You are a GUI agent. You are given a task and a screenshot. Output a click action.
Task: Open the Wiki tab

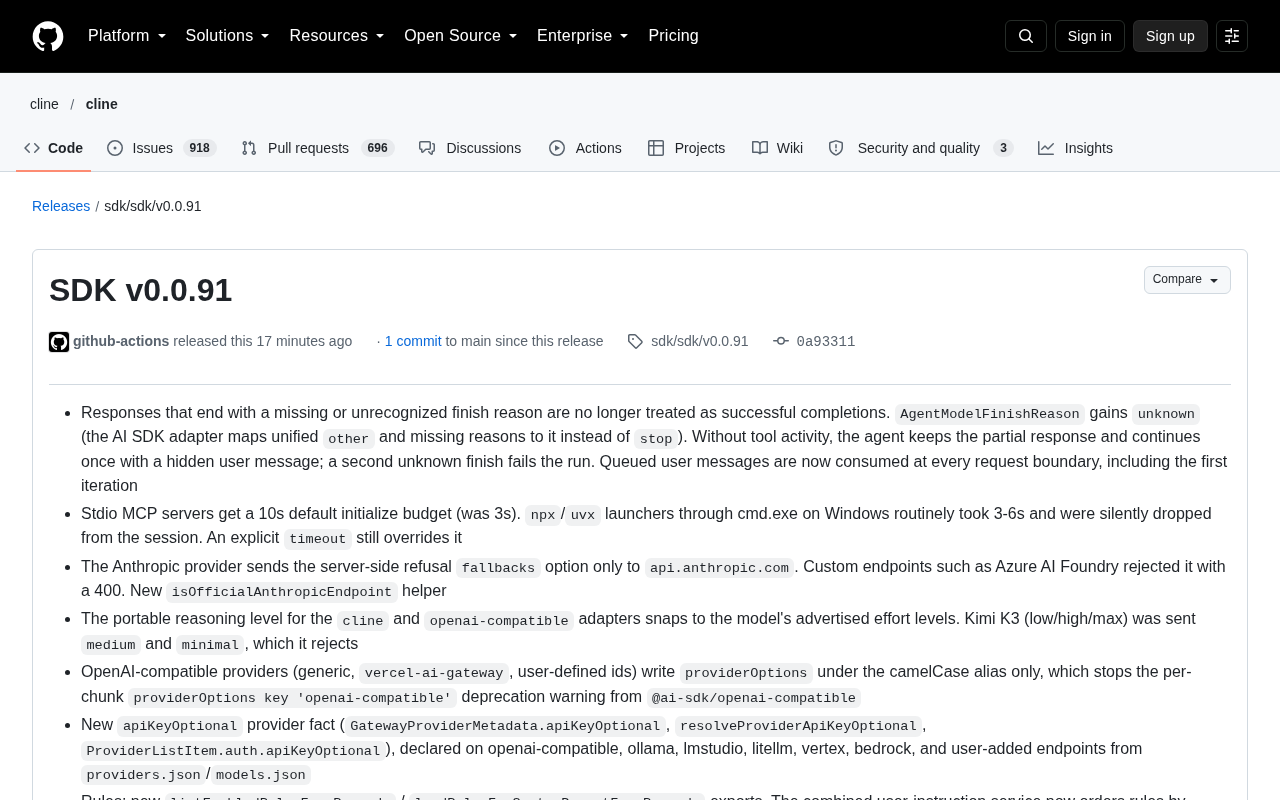[777, 148]
